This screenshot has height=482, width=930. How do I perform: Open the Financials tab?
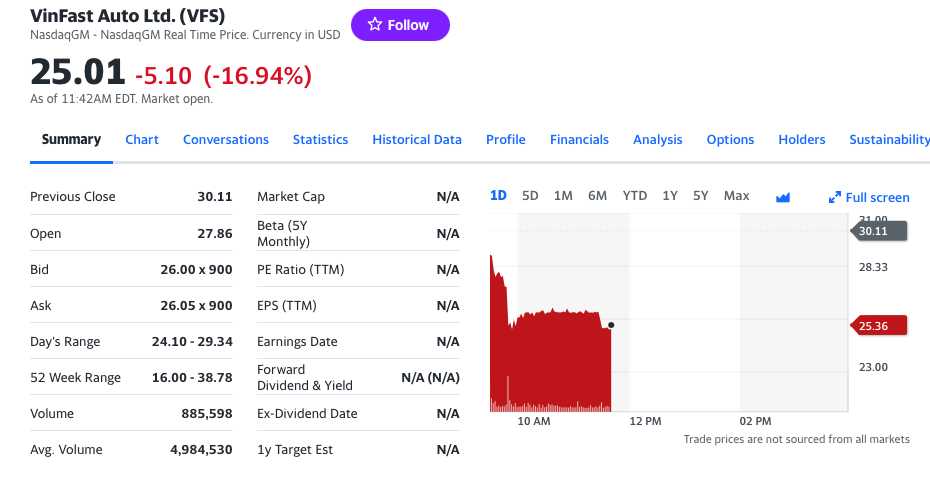coord(579,139)
